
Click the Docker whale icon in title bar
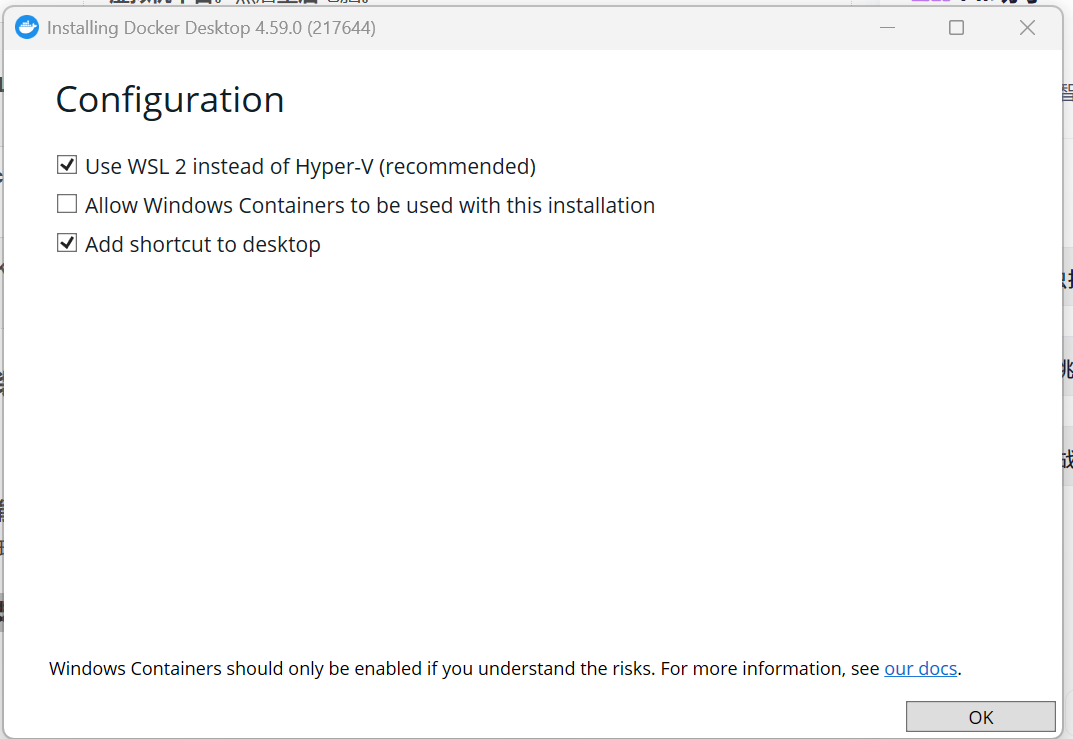(x=27, y=27)
